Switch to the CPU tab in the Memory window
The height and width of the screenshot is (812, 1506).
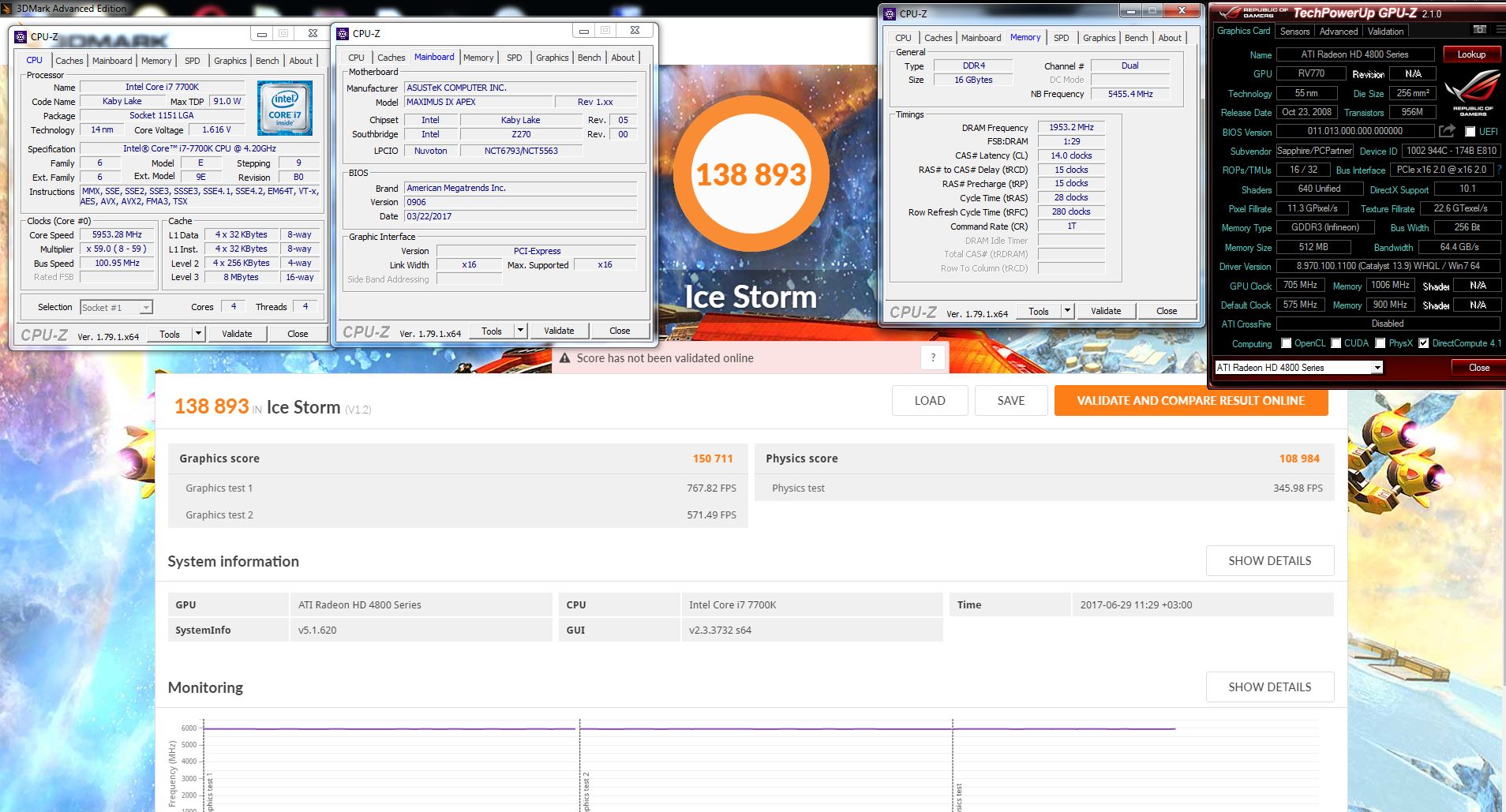pos(903,38)
